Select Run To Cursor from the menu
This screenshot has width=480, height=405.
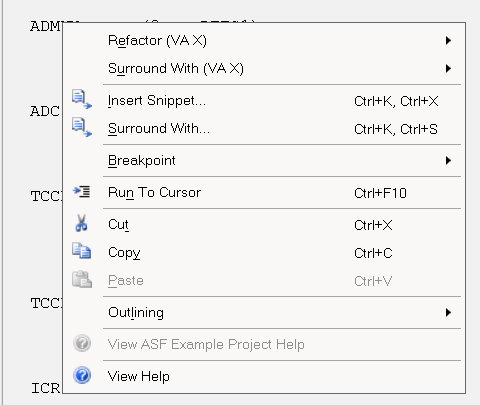[x=264, y=193]
